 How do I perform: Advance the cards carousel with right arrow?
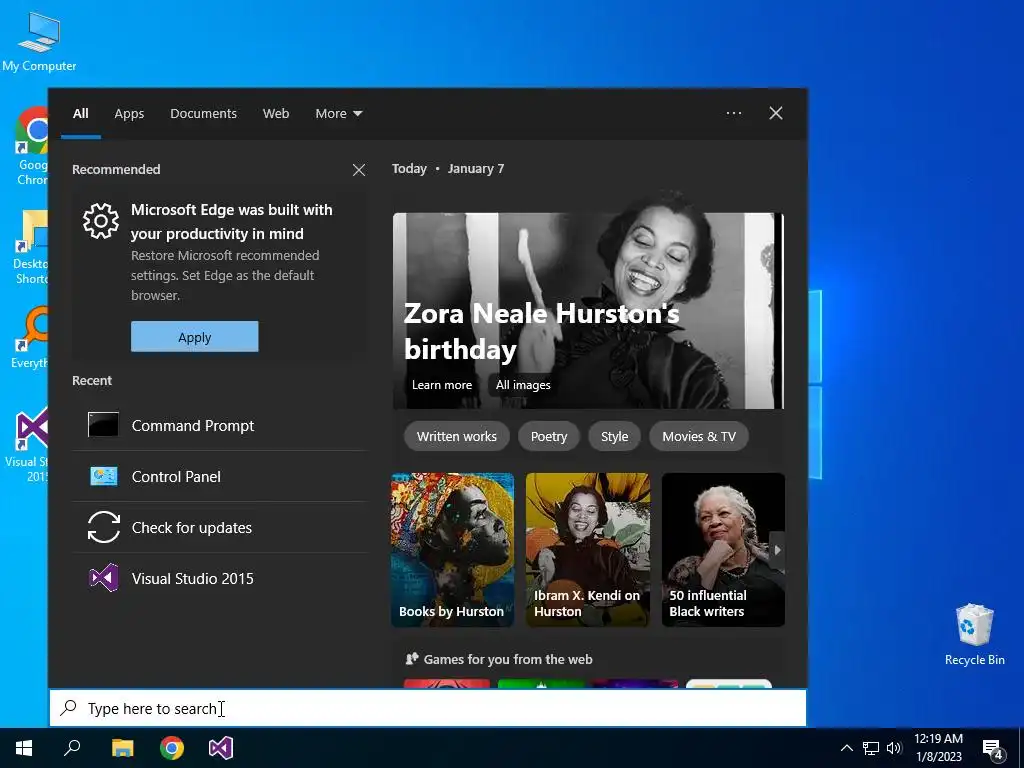pyautogui.click(x=777, y=551)
